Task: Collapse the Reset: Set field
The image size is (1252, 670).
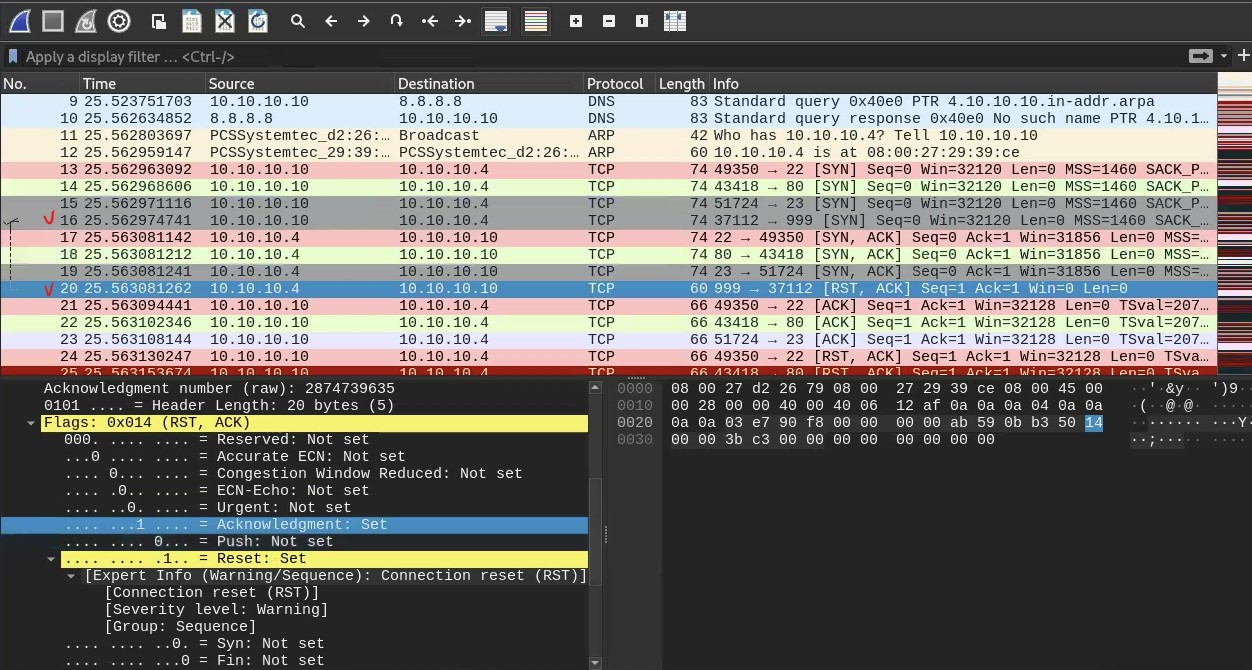Action: [x=51, y=559]
